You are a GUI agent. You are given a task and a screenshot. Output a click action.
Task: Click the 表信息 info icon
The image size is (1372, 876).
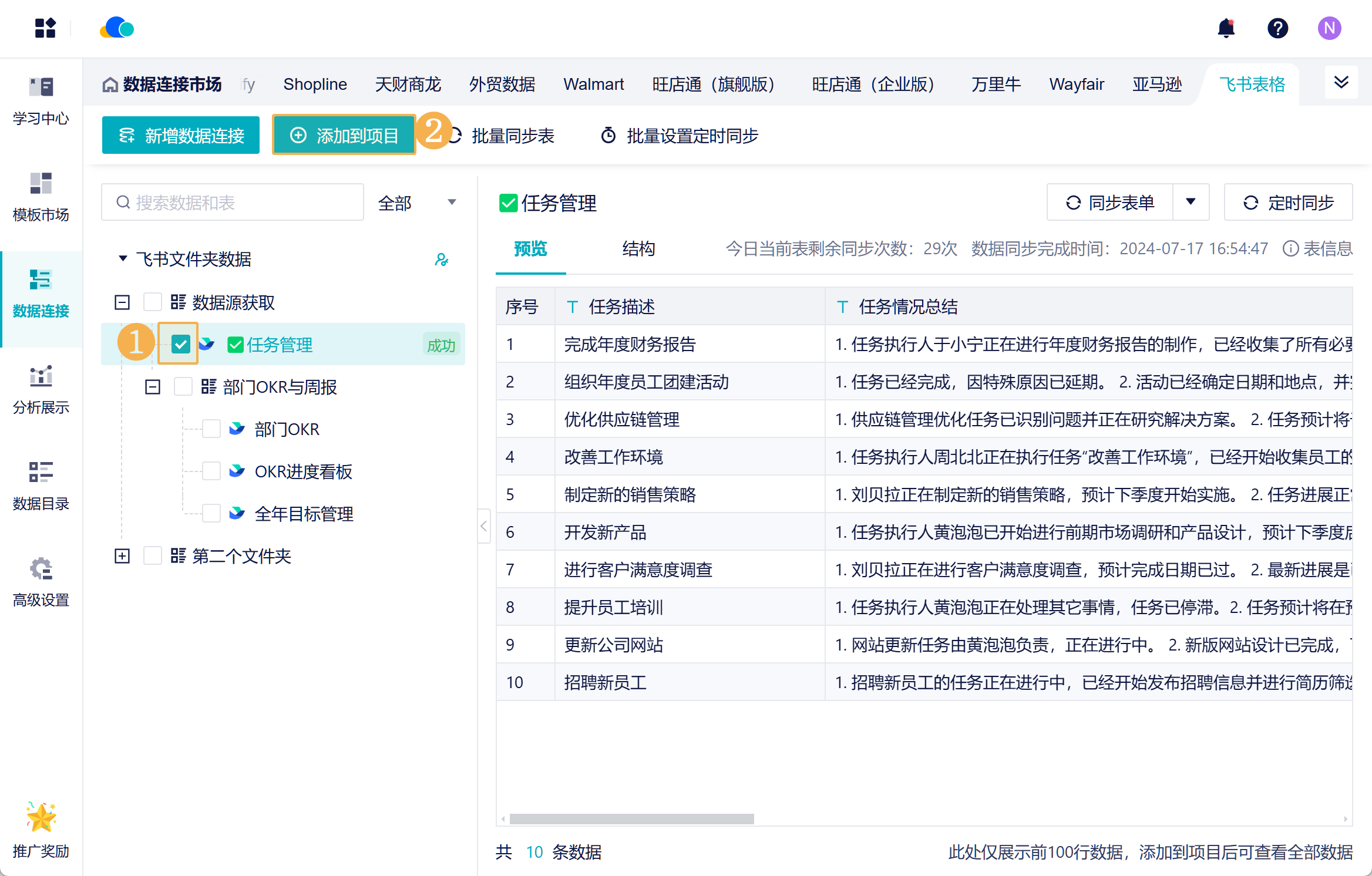[x=1290, y=248]
